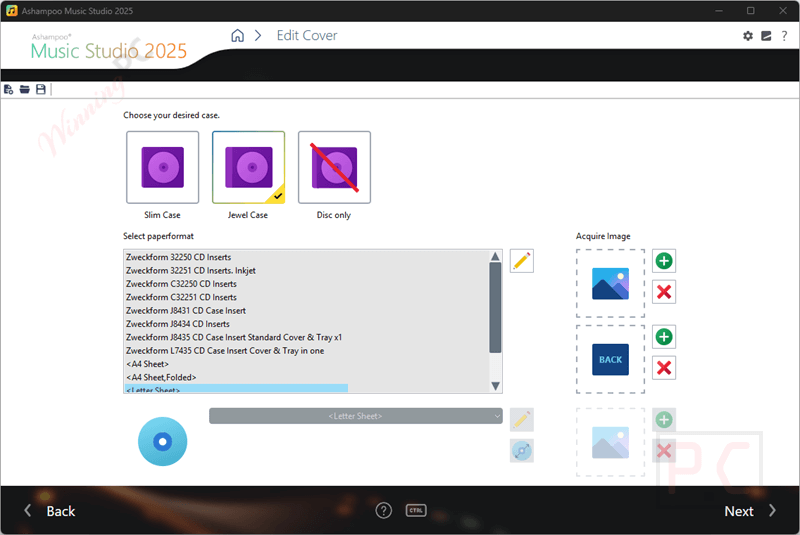Select the Jewel Case option
This screenshot has height=535, width=800.
248,167
